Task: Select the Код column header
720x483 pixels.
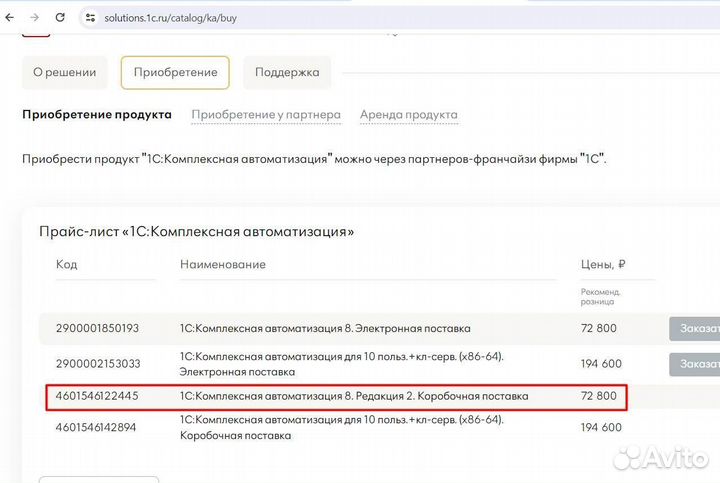Action: [67, 264]
